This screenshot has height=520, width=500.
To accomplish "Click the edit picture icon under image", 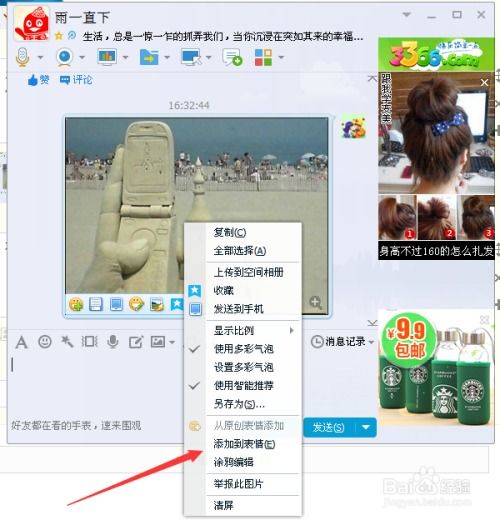I will coord(157,304).
